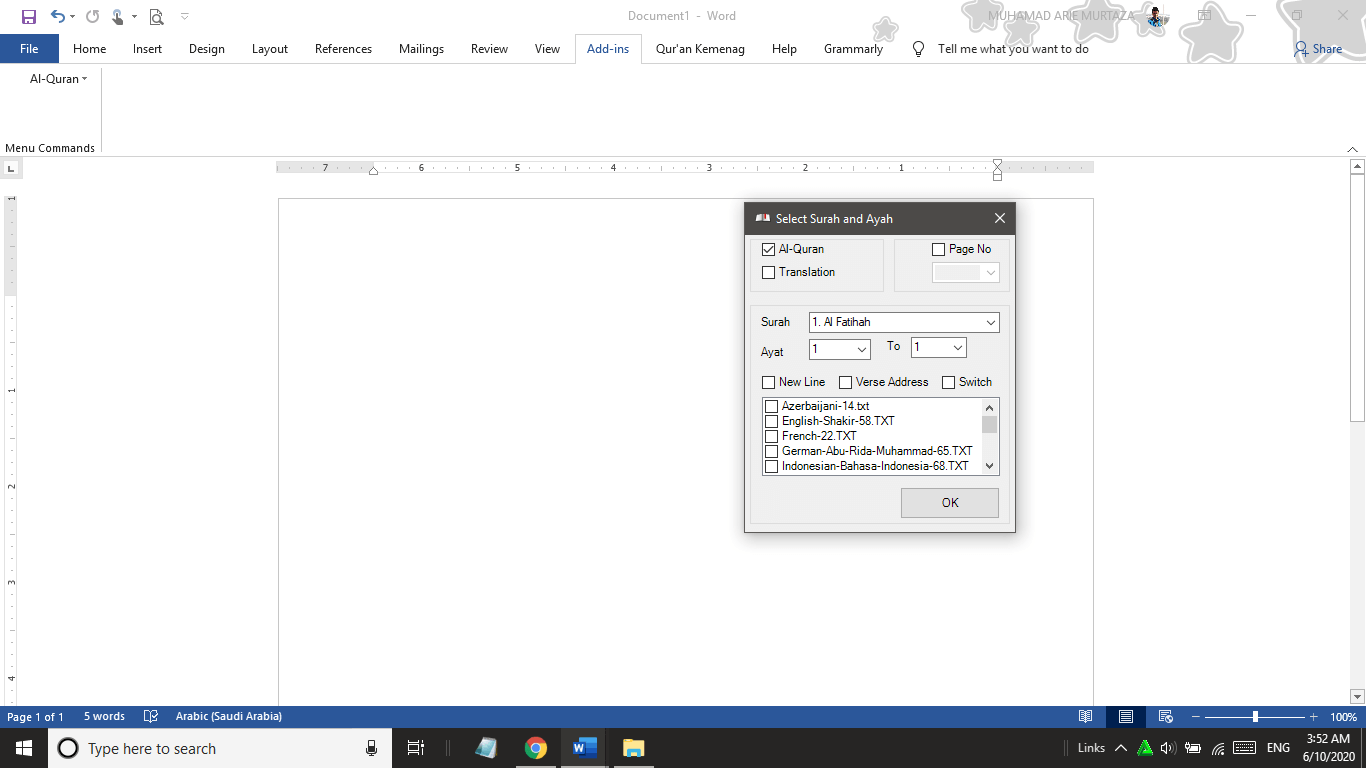Switch to the References tab
Image resolution: width=1366 pixels, height=768 pixels.
click(x=343, y=49)
